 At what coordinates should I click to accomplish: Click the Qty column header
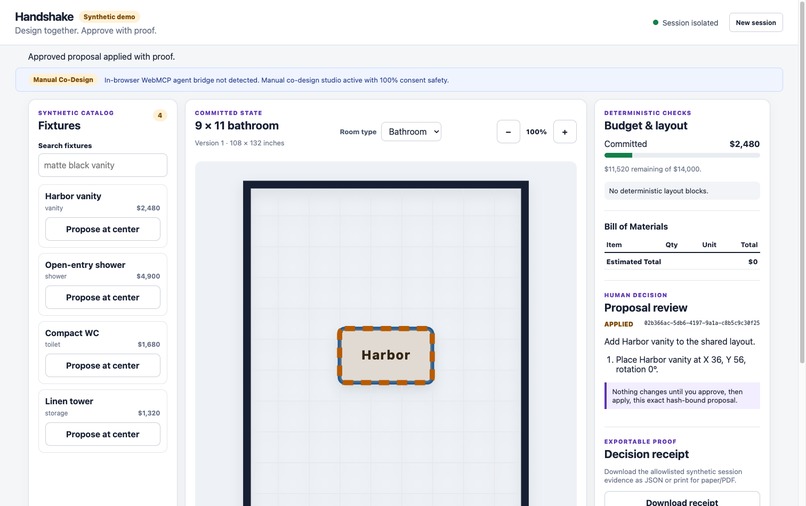[671, 245]
